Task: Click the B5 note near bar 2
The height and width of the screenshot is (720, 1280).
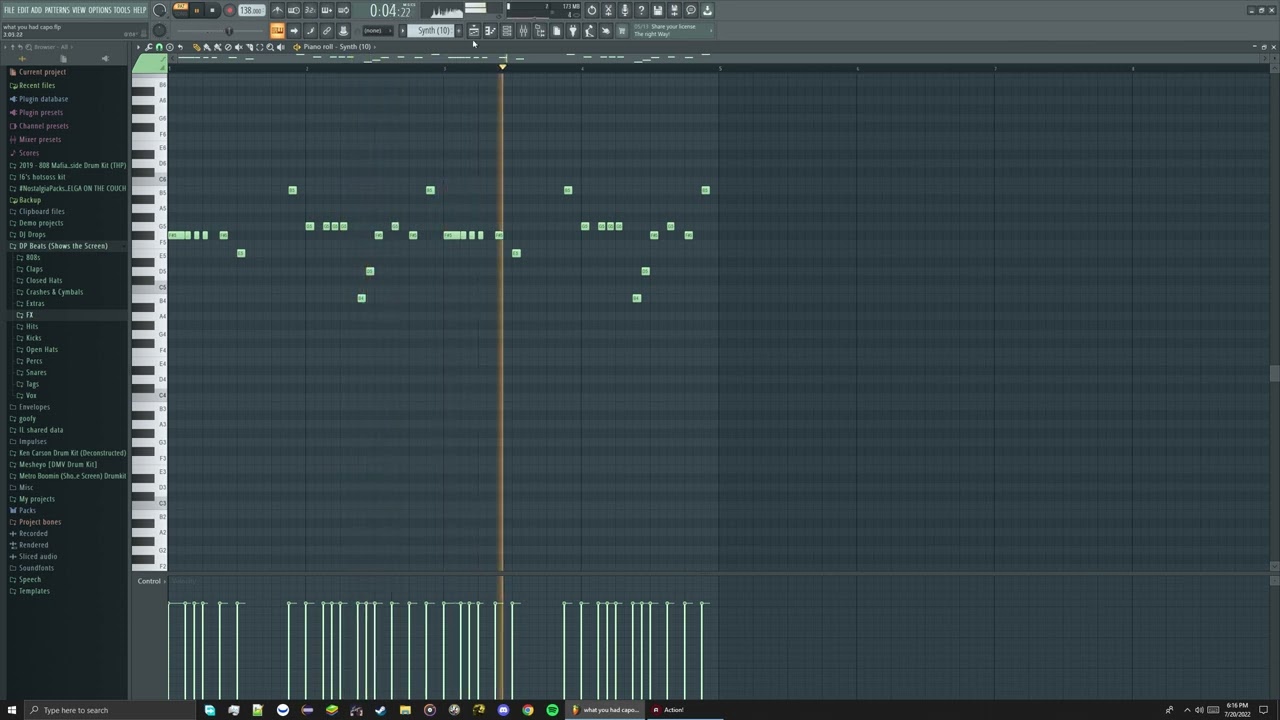Action: click(x=292, y=190)
